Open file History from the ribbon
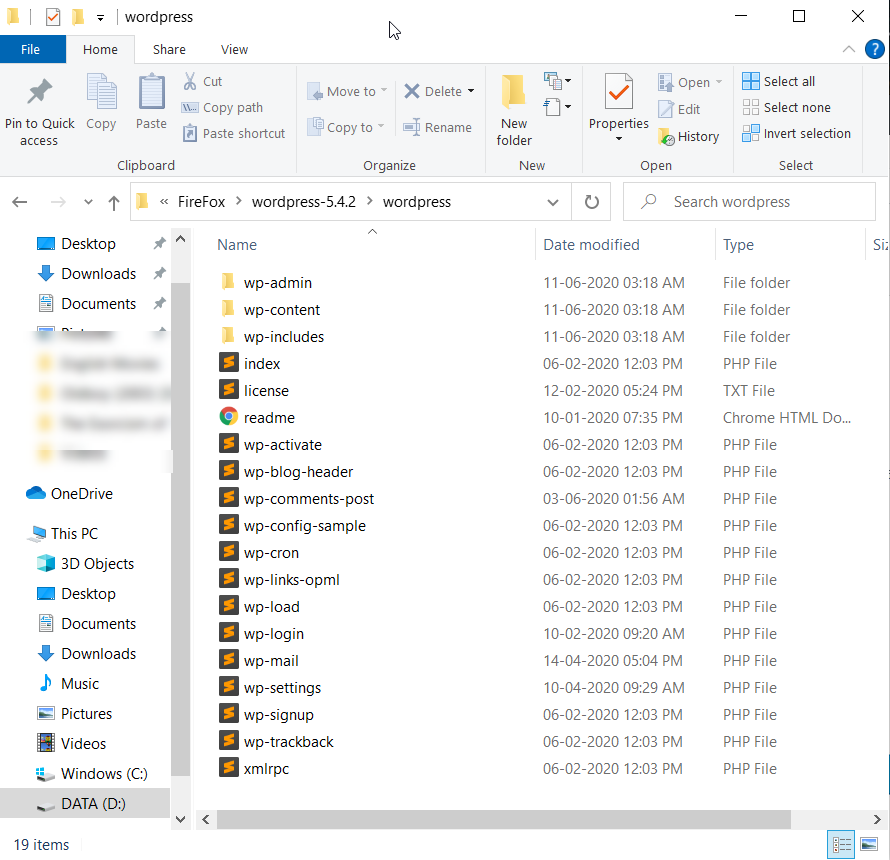 coord(689,136)
